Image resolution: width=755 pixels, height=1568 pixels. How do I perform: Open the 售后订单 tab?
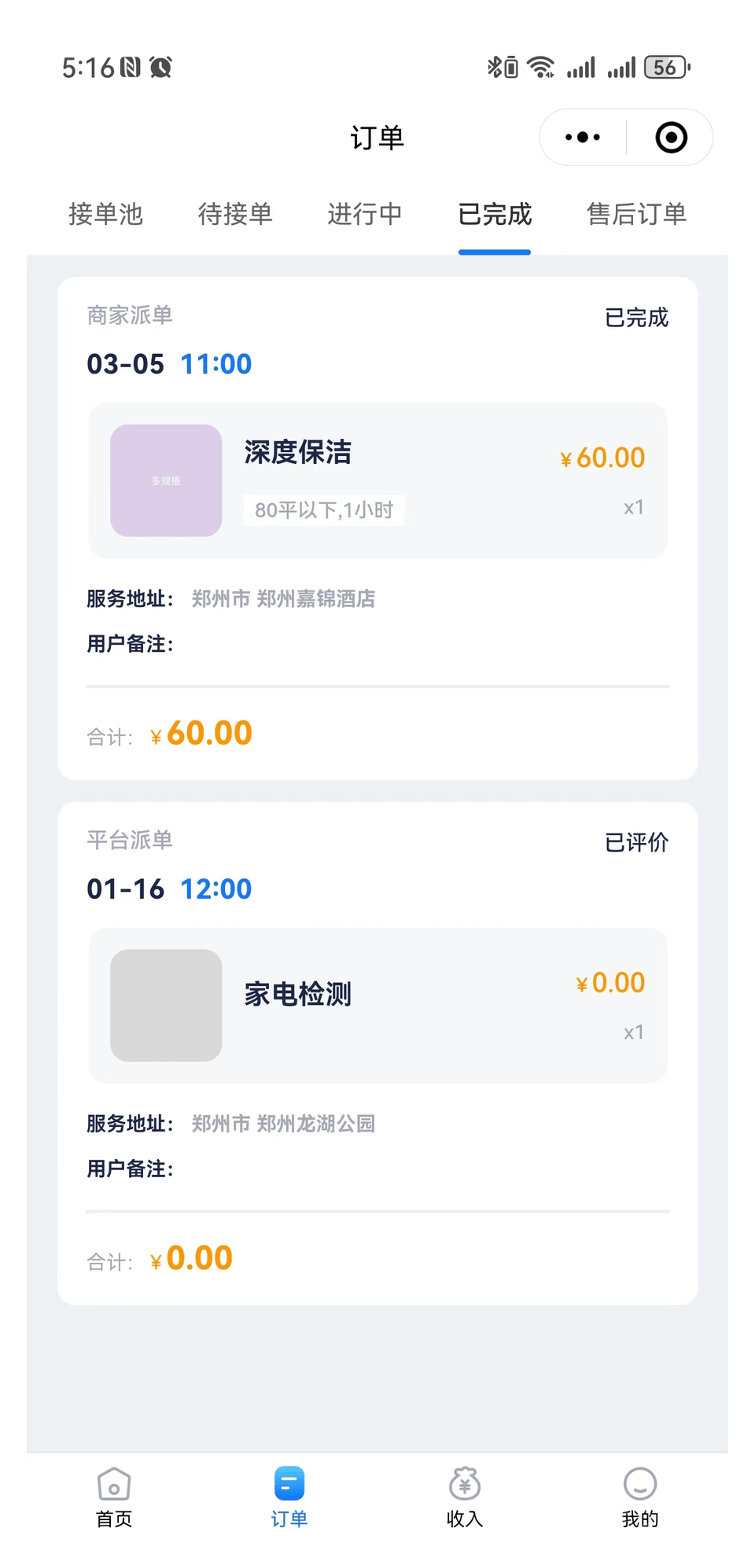pos(637,214)
